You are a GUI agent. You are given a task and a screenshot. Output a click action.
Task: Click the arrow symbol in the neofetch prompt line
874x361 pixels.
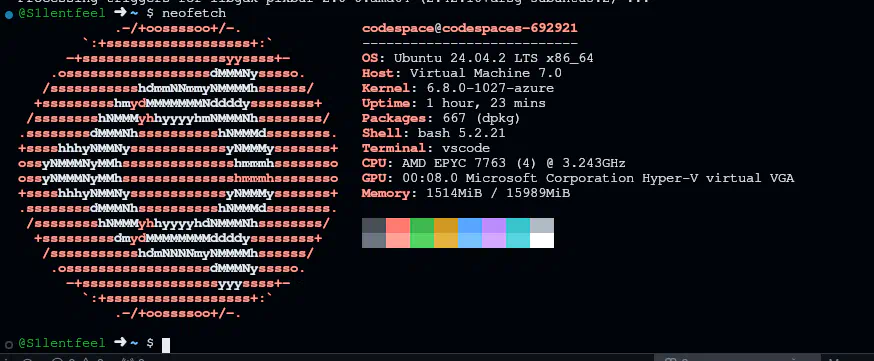120,13
